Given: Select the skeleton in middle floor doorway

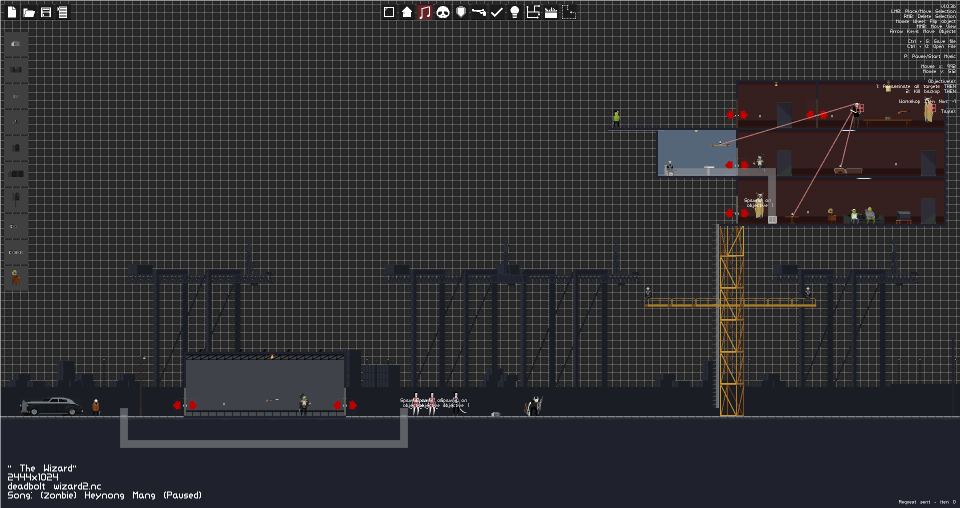Looking at the screenshot, I should coord(760,162).
